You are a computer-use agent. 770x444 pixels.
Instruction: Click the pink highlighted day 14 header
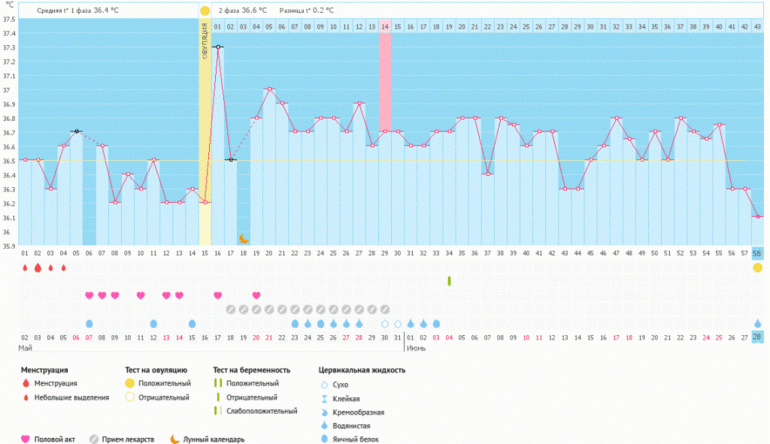coord(385,26)
